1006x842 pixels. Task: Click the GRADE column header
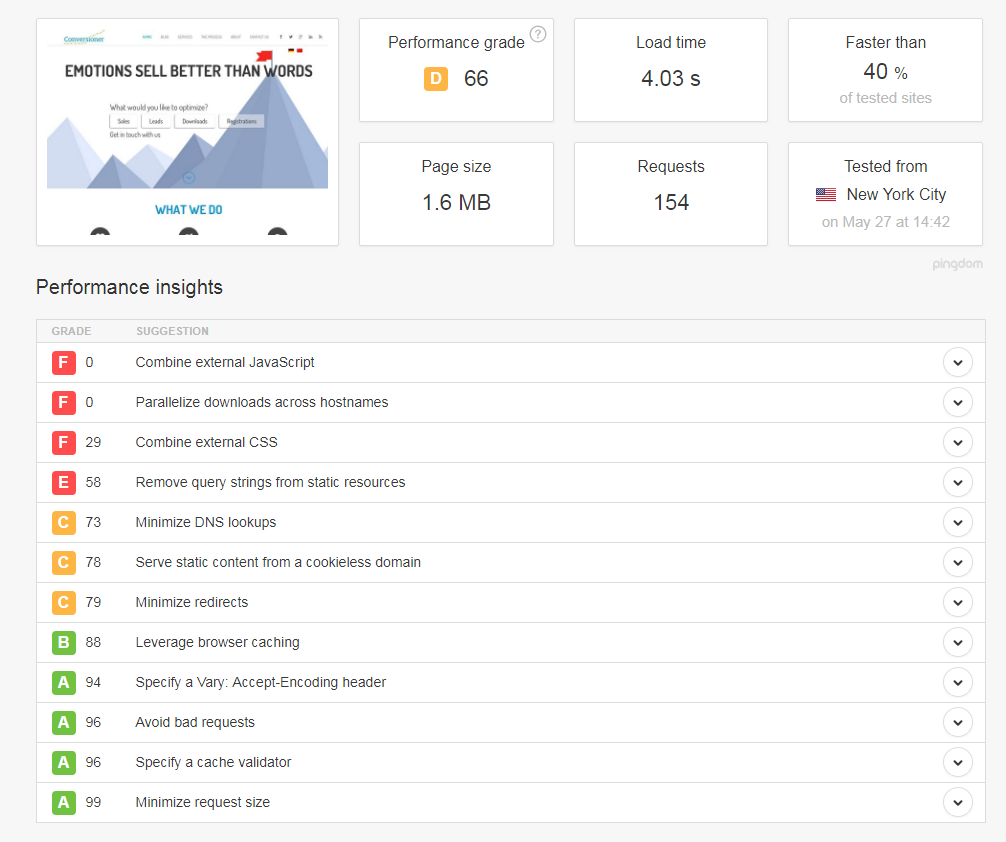point(71,331)
